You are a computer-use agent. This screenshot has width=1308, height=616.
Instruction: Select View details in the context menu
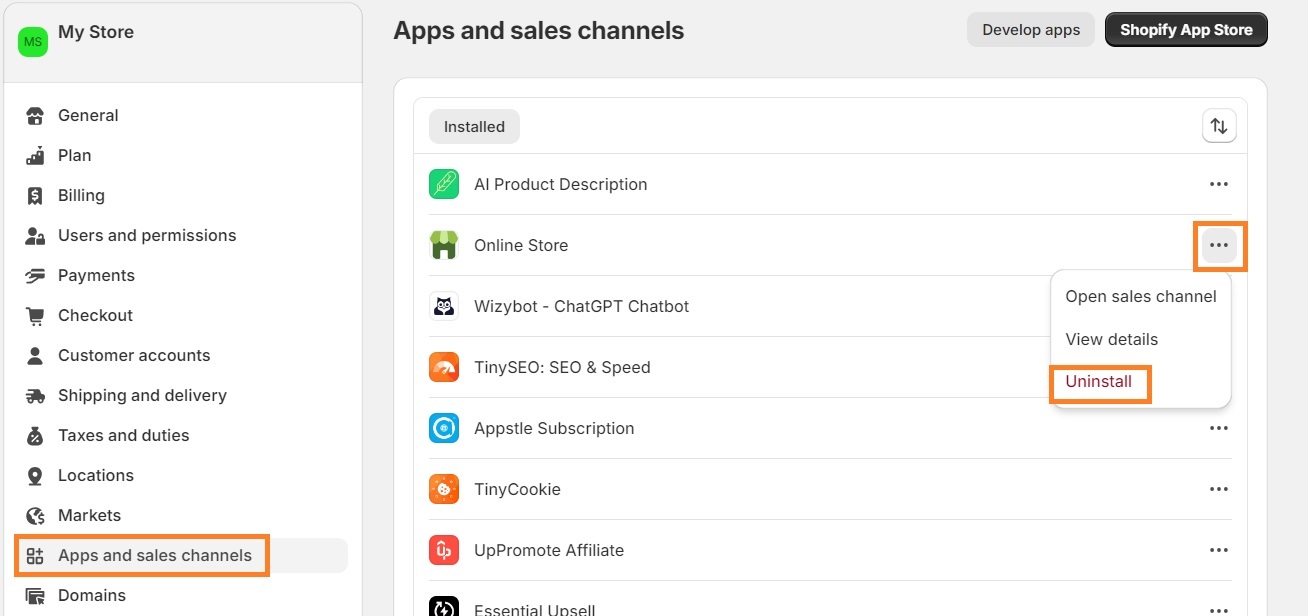click(x=1111, y=339)
